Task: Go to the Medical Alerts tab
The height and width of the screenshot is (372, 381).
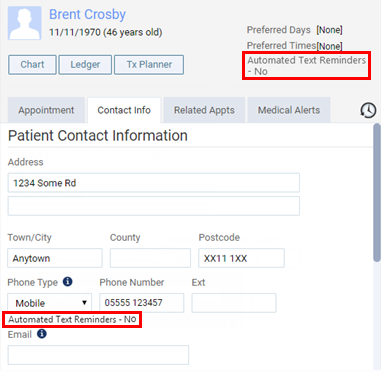Action: [289, 110]
